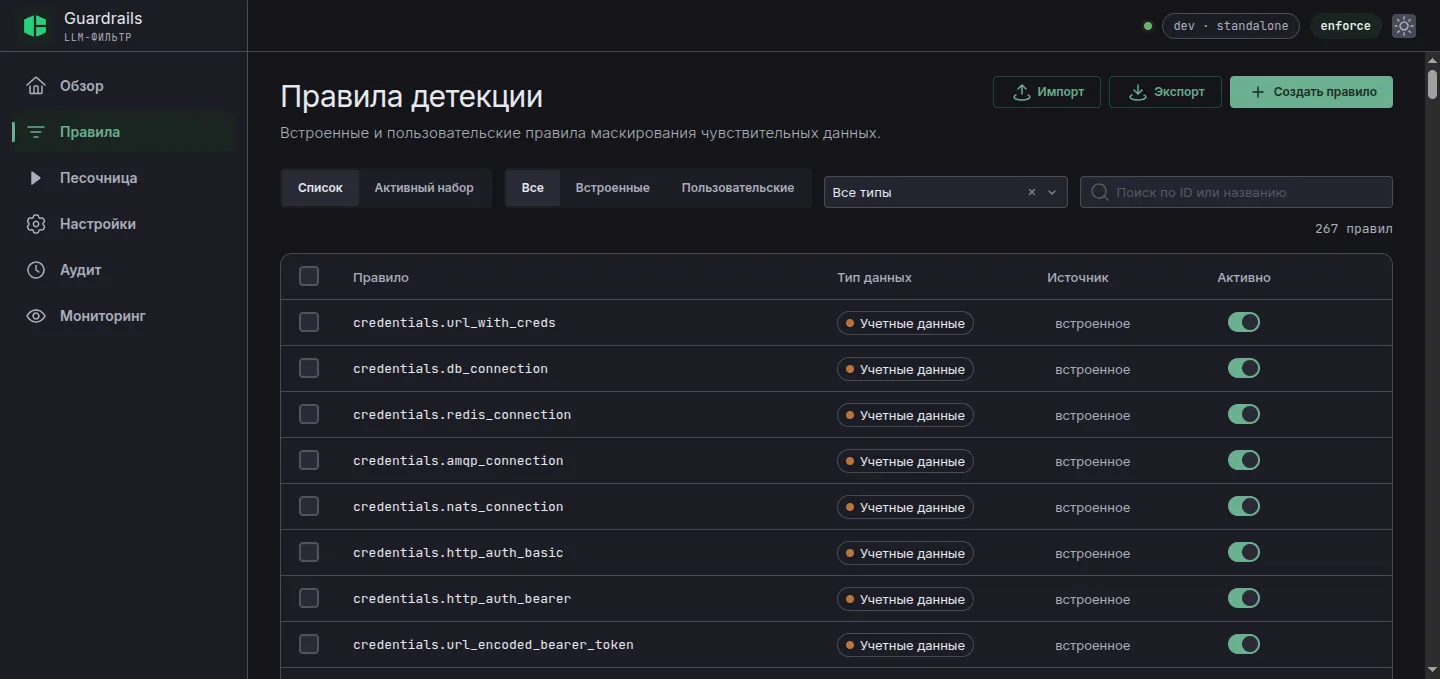Open the Мониторинг page
Image resolution: width=1440 pixels, height=679 pixels.
pos(124,316)
